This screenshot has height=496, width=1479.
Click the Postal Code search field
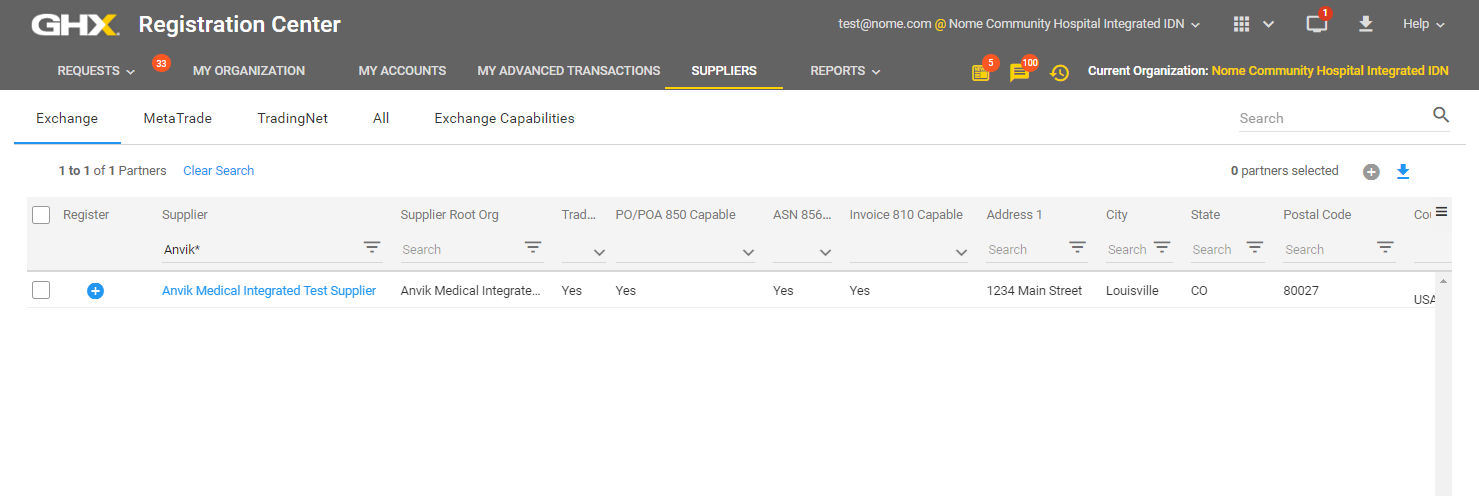coord(1328,250)
